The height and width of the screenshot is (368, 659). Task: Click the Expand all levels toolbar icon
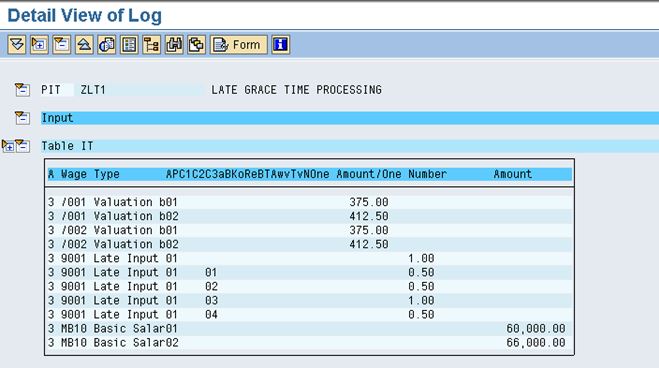coord(17,45)
